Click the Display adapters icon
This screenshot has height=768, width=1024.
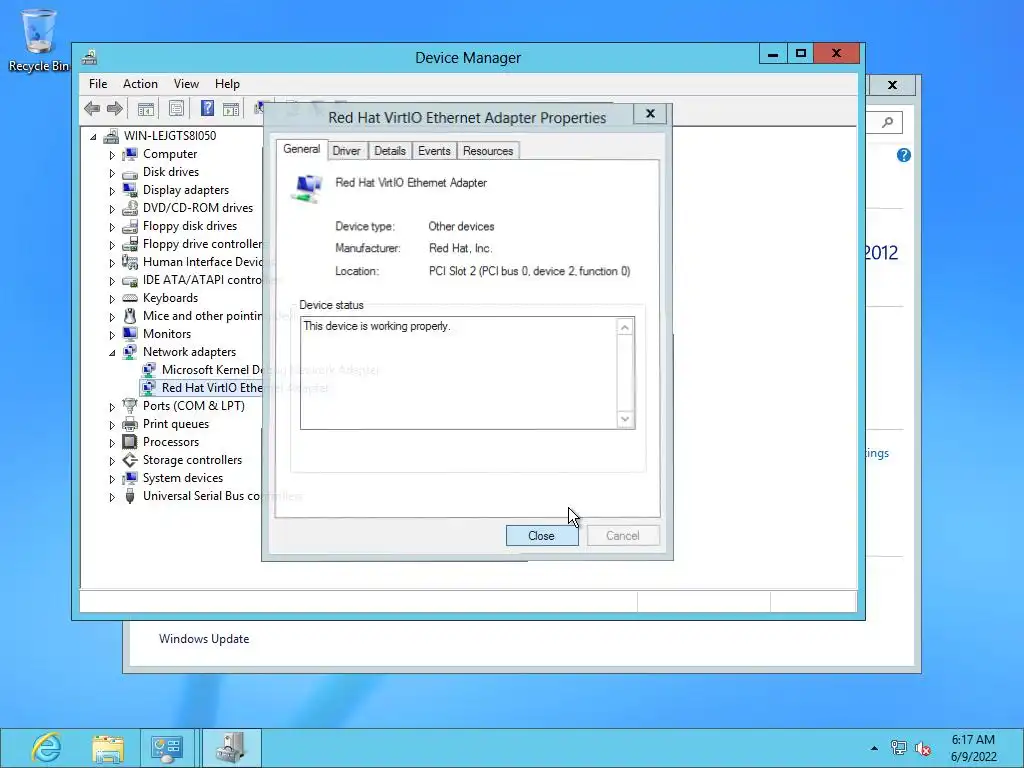tap(130, 189)
